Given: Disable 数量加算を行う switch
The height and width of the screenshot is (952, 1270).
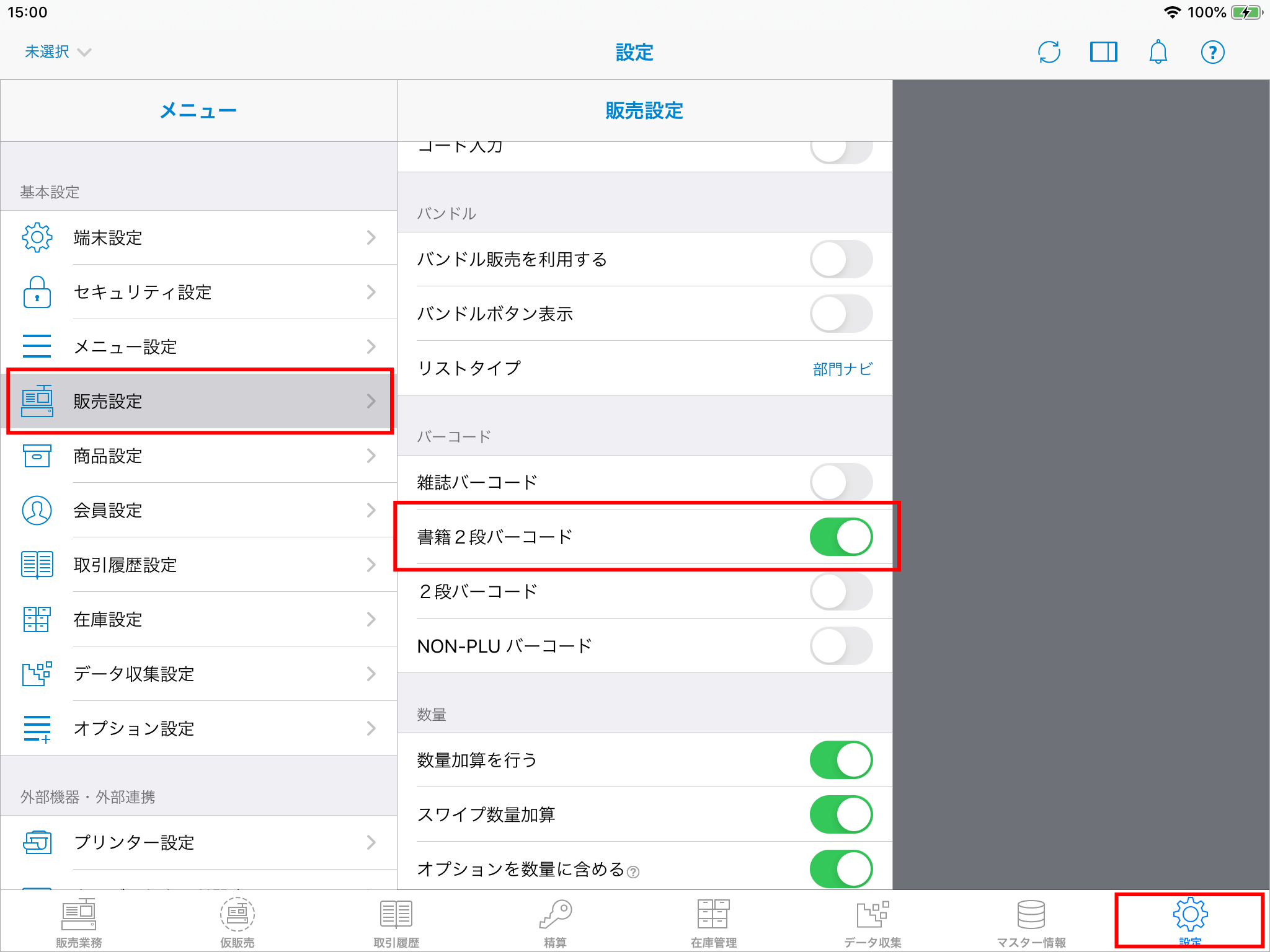Looking at the screenshot, I should pos(841,760).
